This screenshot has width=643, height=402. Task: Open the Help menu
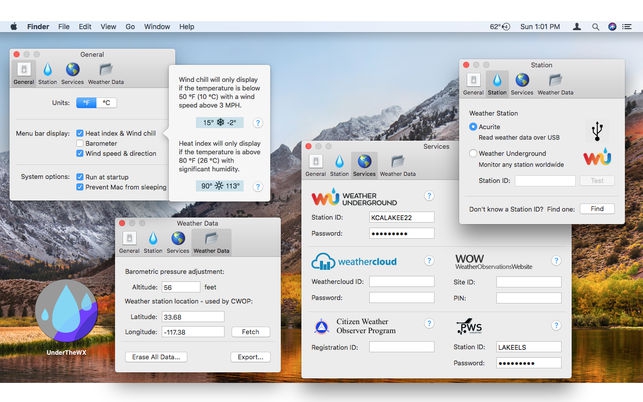pos(187,27)
